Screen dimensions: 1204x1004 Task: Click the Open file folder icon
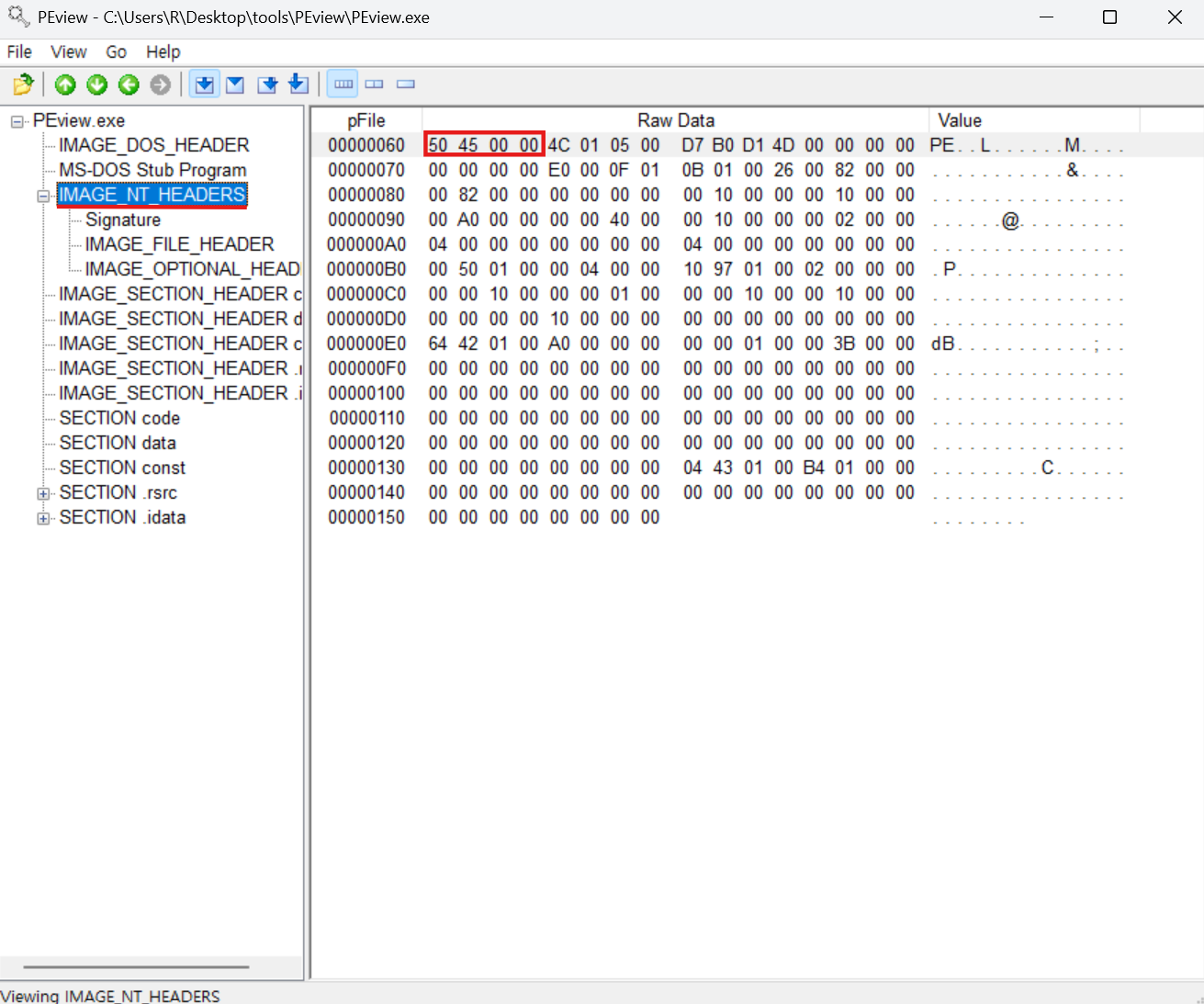(23, 85)
